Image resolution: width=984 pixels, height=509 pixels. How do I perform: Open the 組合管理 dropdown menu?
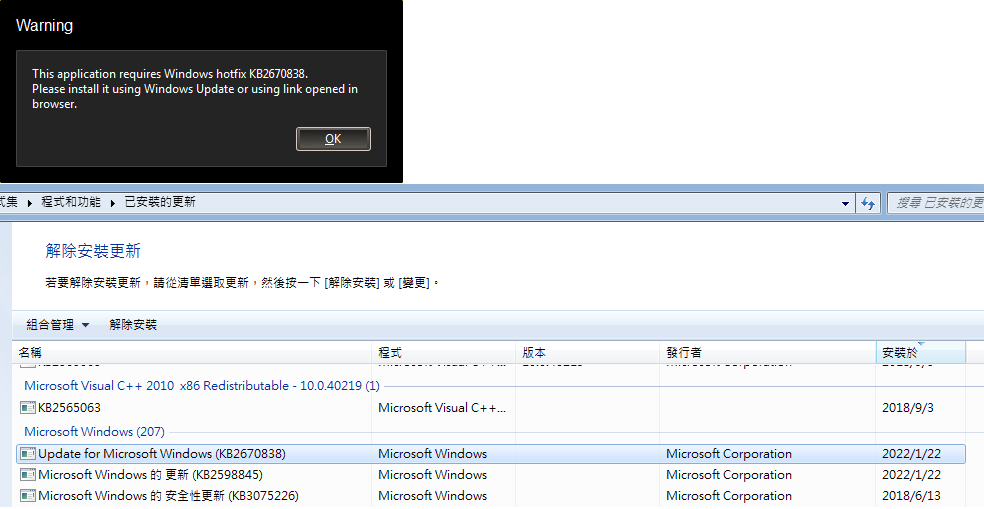click(58, 324)
